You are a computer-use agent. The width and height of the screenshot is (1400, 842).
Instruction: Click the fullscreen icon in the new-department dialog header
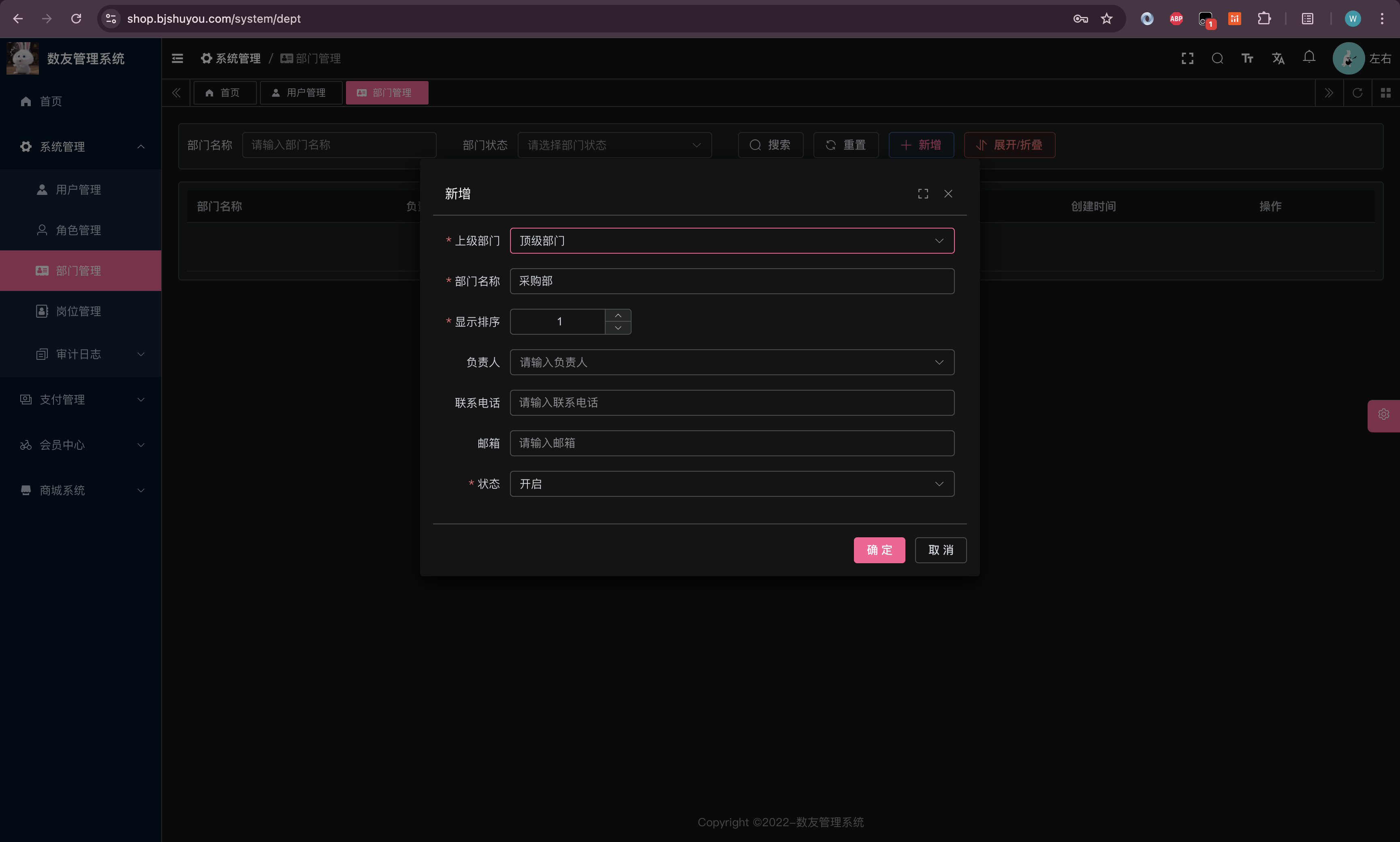click(923, 193)
